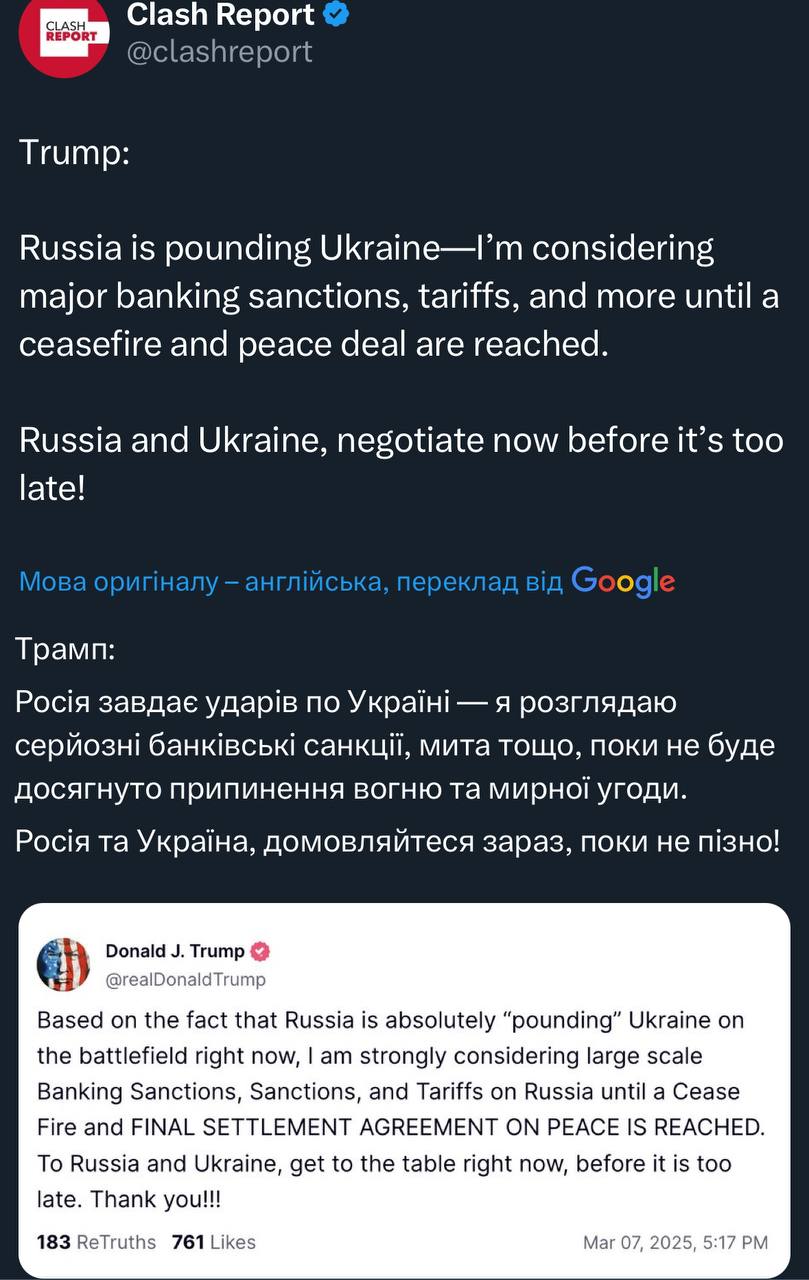Click the Ukrainian original-language translation notice

click(x=290, y=581)
